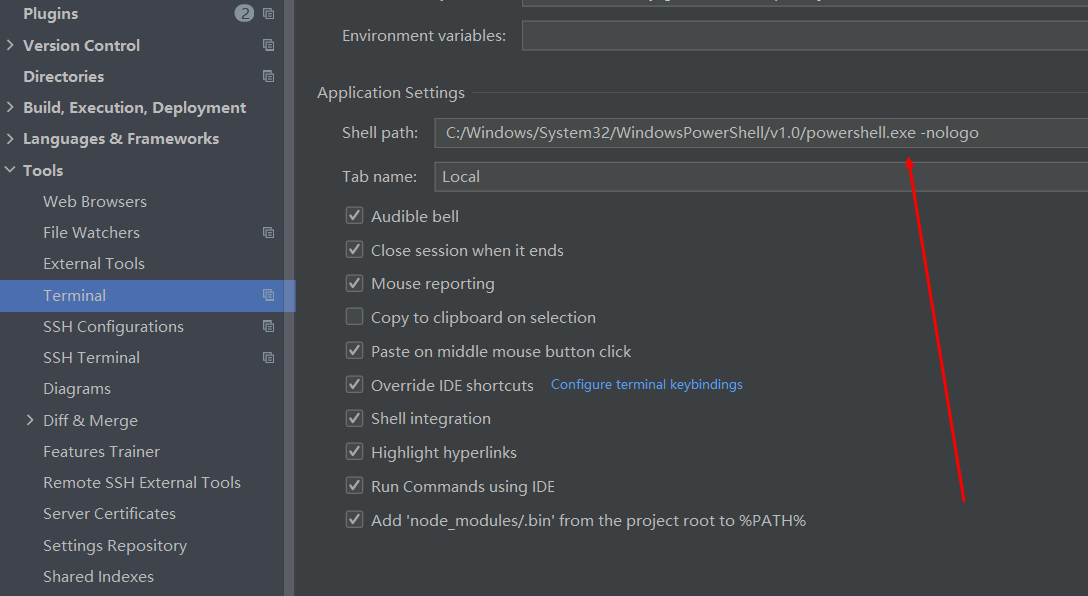Expand Build, Execution, Deployment
Screen dimensions: 1088x596
11,107
